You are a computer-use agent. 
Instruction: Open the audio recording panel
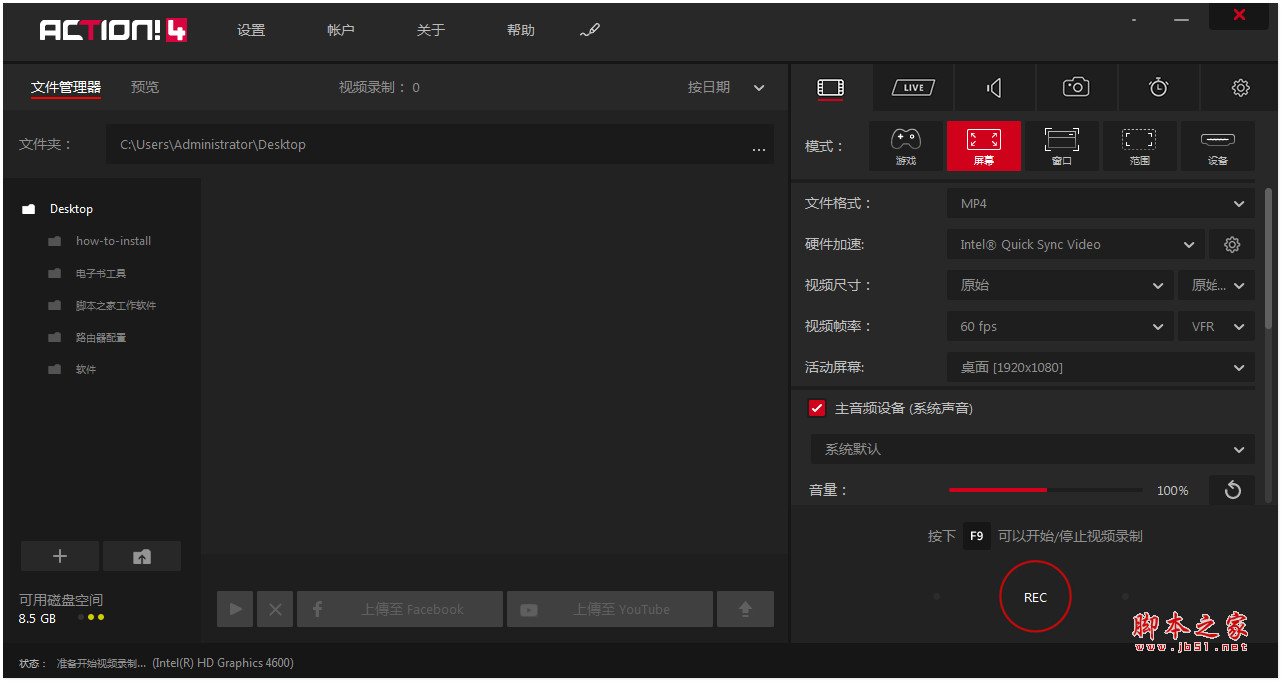[994, 87]
